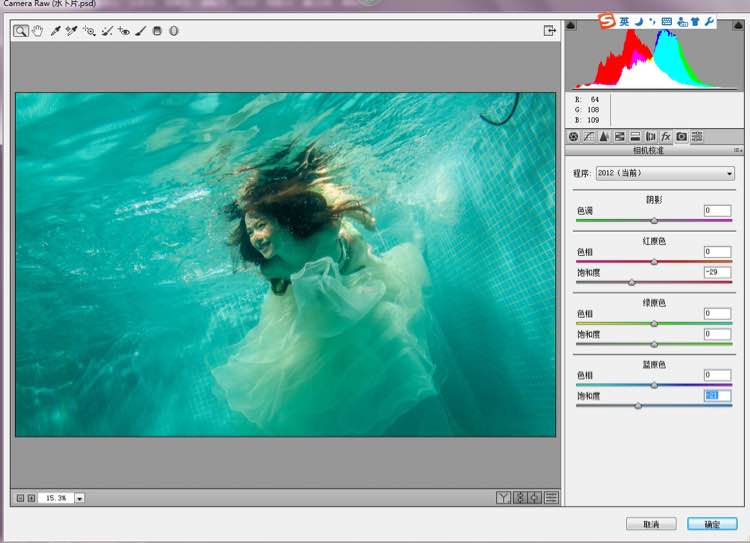Image resolution: width=750 pixels, height=543 pixels.
Task: Open the Basic panel tab
Action: [574, 137]
